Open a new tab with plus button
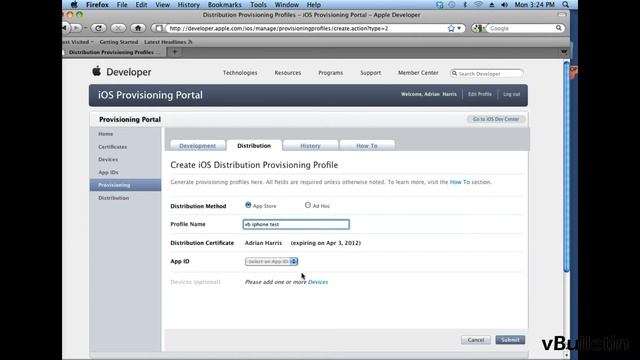The height and width of the screenshot is (360, 640). (175, 52)
